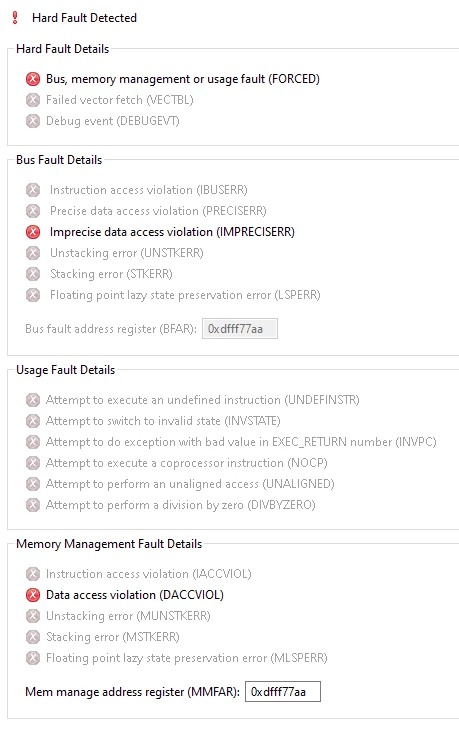Click 'Floating point lazy state preservation error (MLSPERR)' text
This screenshot has height=748, width=459.
pos(187,658)
